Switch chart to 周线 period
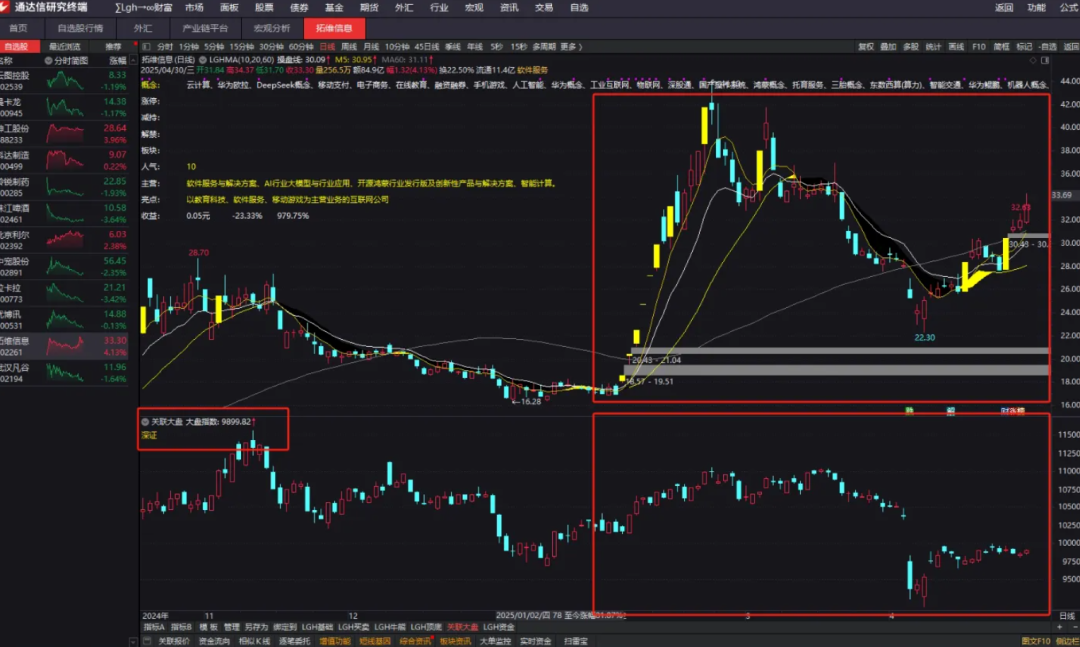The image size is (1080, 647). 349,47
